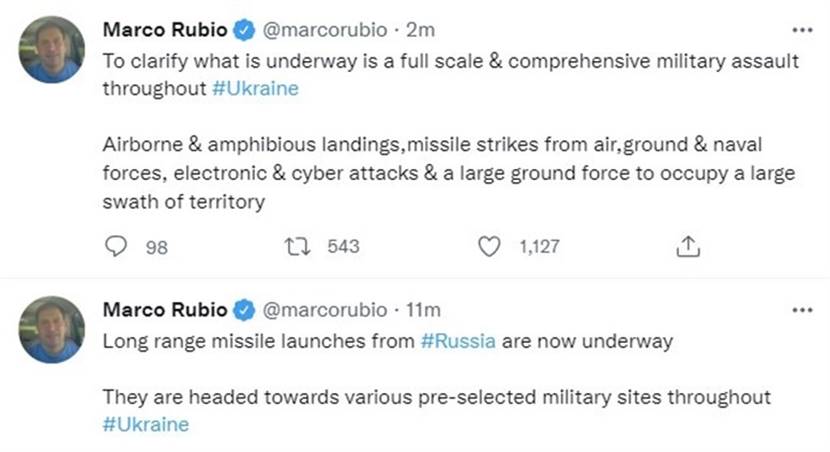
Task: Click the verified badge on the second tweet
Action: click(x=245, y=310)
